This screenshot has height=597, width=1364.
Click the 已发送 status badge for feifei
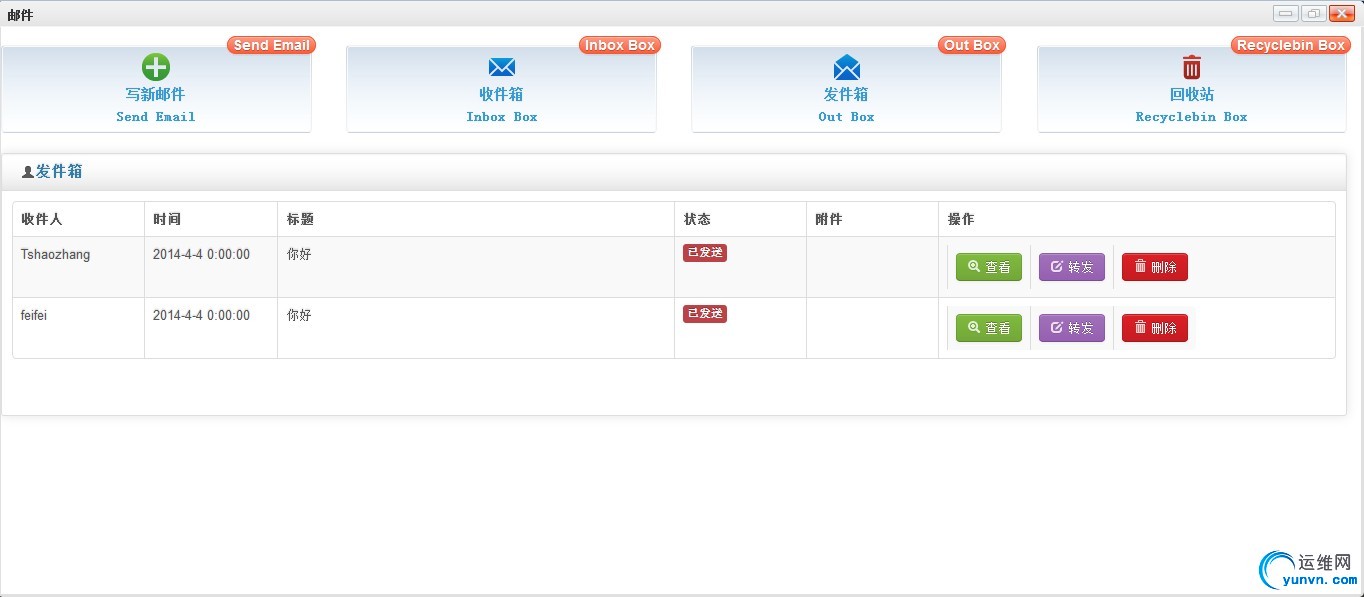coord(705,314)
